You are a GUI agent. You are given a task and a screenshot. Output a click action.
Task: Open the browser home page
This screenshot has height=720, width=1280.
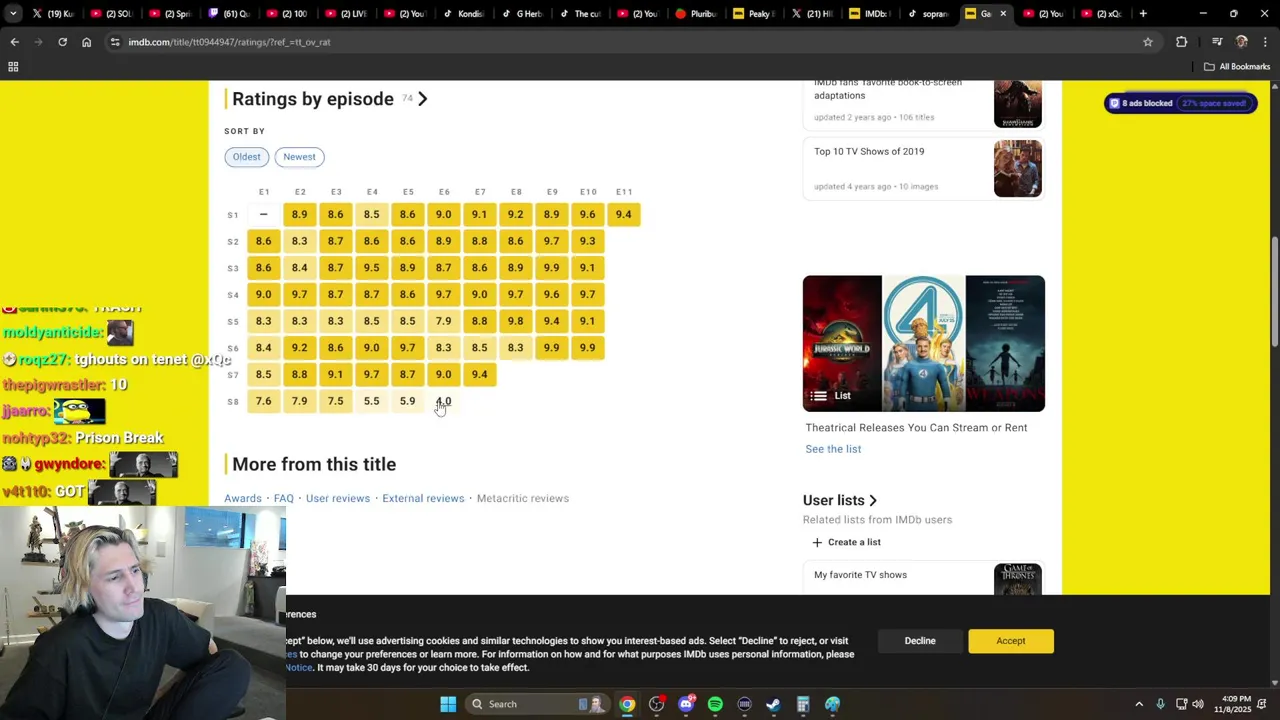click(86, 42)
